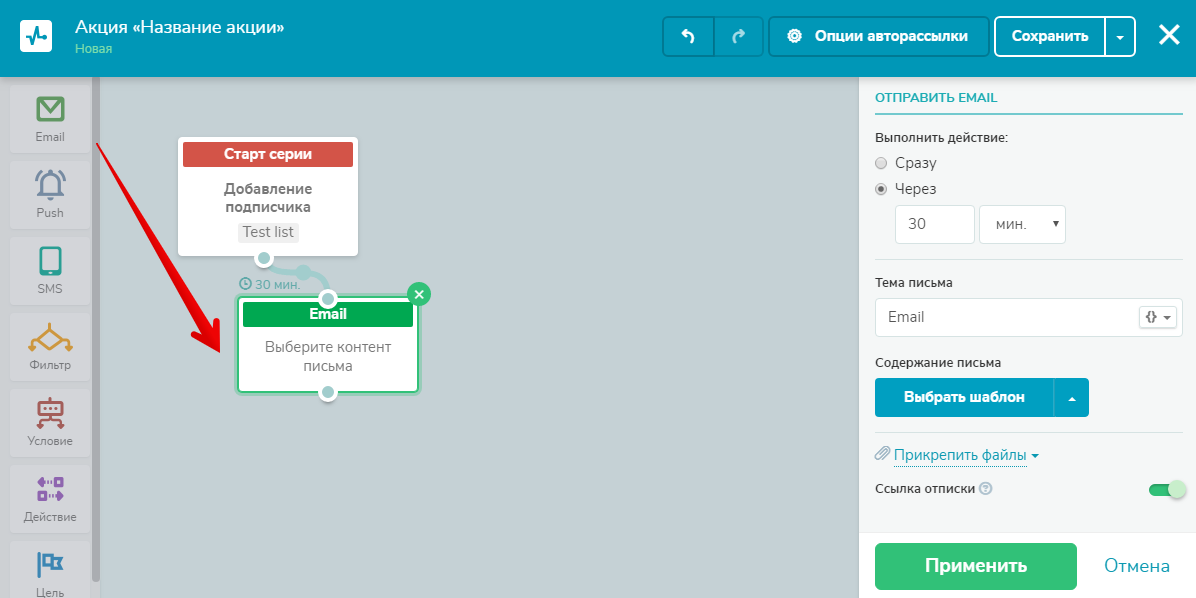Screen dimensions: 1196x598
Task: Click the Сохранить button
Action: click(1050, 37)
